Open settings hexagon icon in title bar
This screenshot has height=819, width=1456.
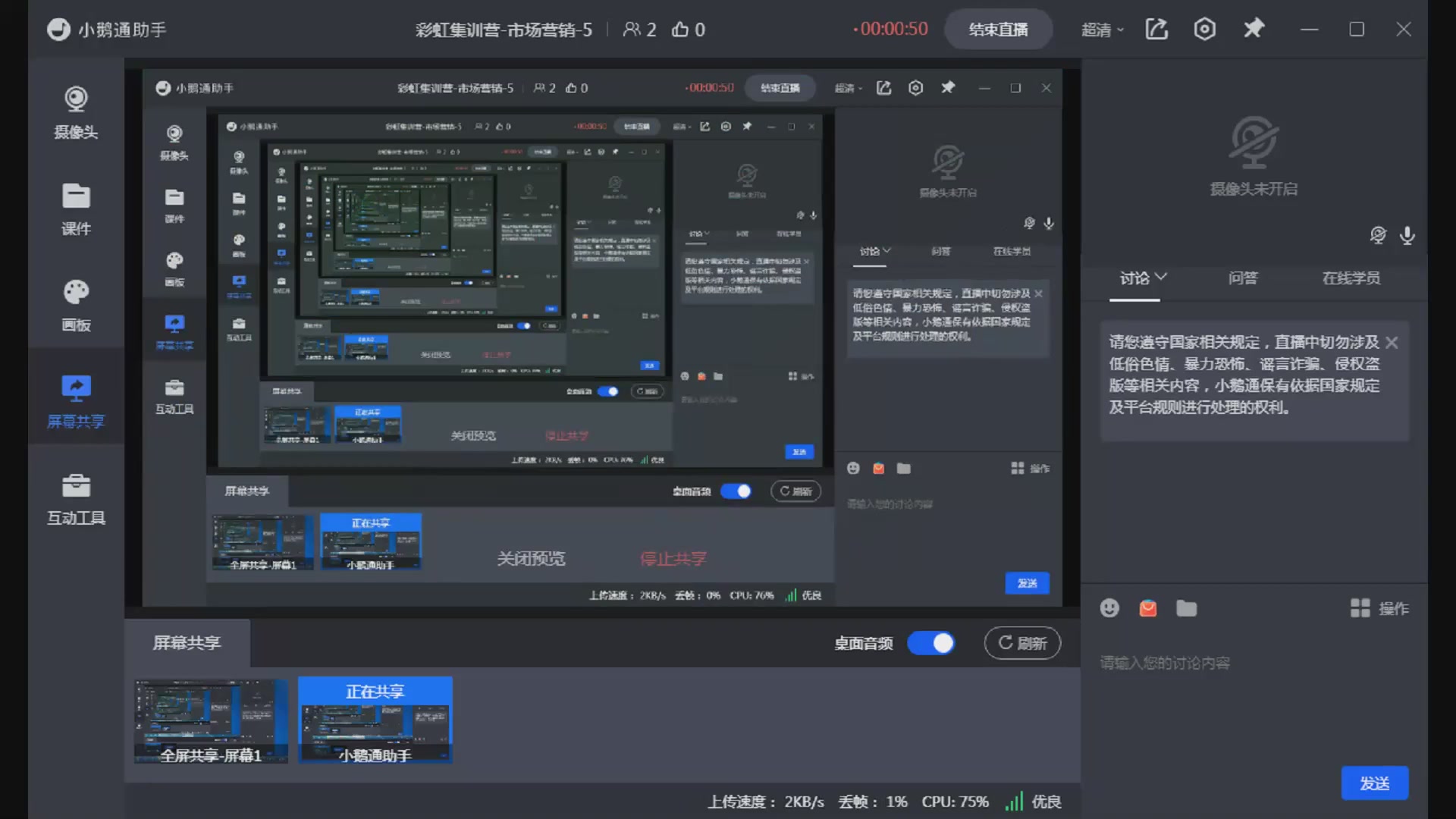coord(1205,29)
